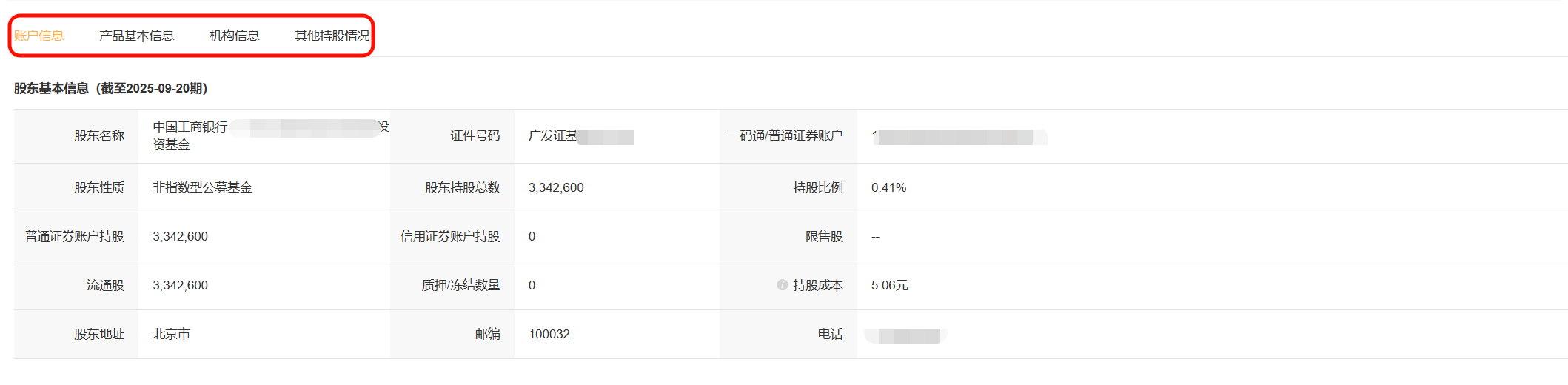This screenshot has height=385, width=1568.
Task: Click the 限售股 value showing dashes
Action: tap(875, 237)
